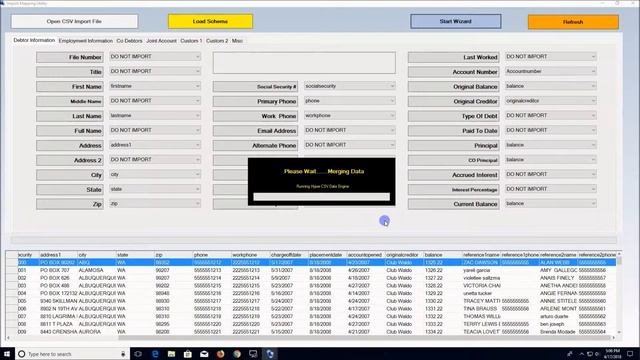Open the Full Name mapping dropdown
The width and height of the screenshot is (640, 360).
pos(155,130)
